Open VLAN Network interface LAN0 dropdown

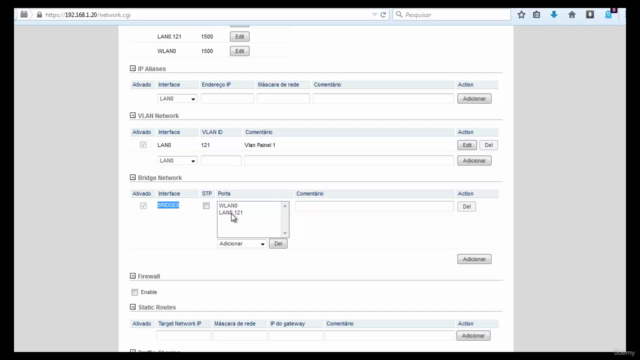(x=177, y=161)
